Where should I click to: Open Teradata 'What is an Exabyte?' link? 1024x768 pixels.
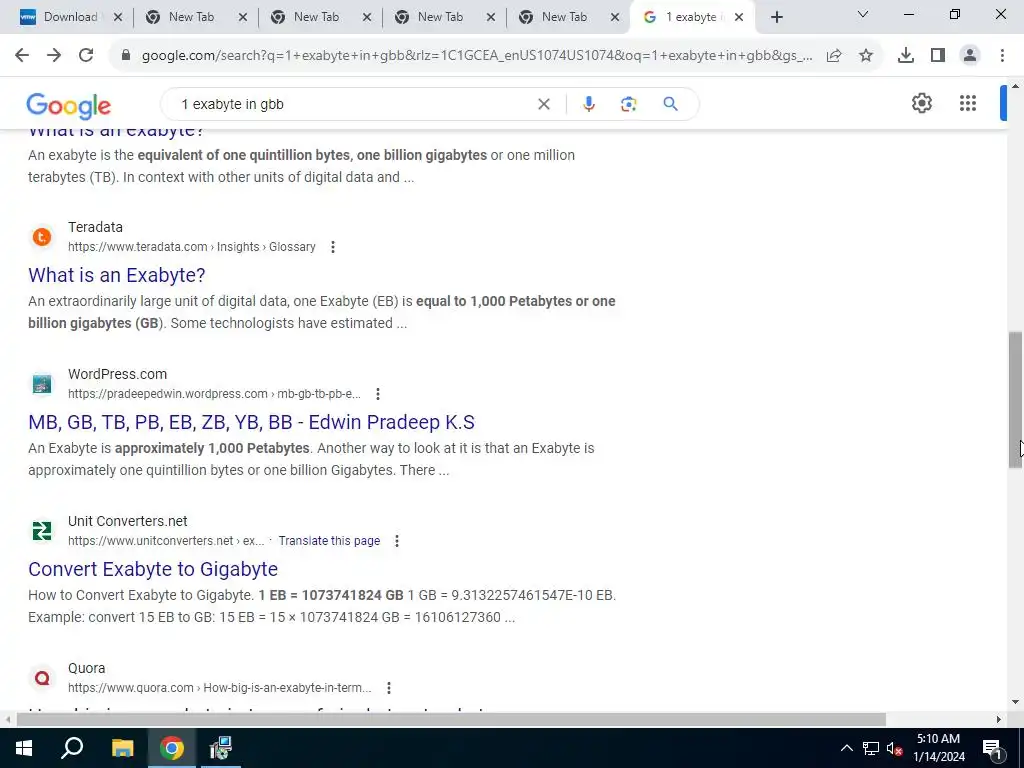click(x=117, y=275)
